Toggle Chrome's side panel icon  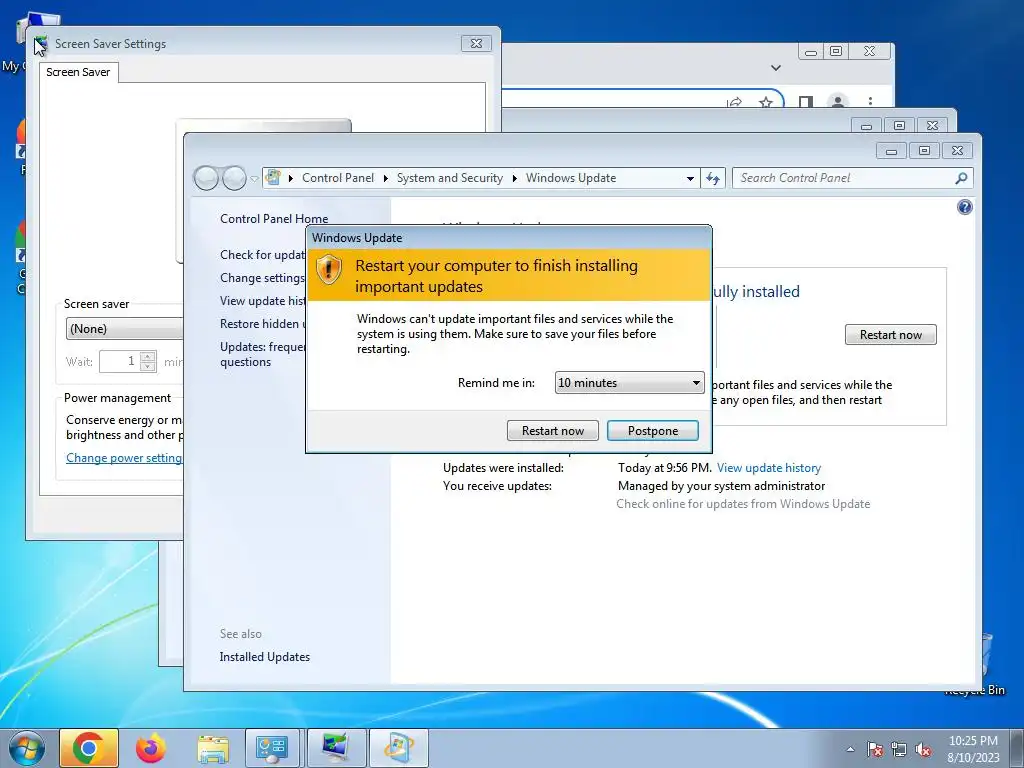(806, 101)
